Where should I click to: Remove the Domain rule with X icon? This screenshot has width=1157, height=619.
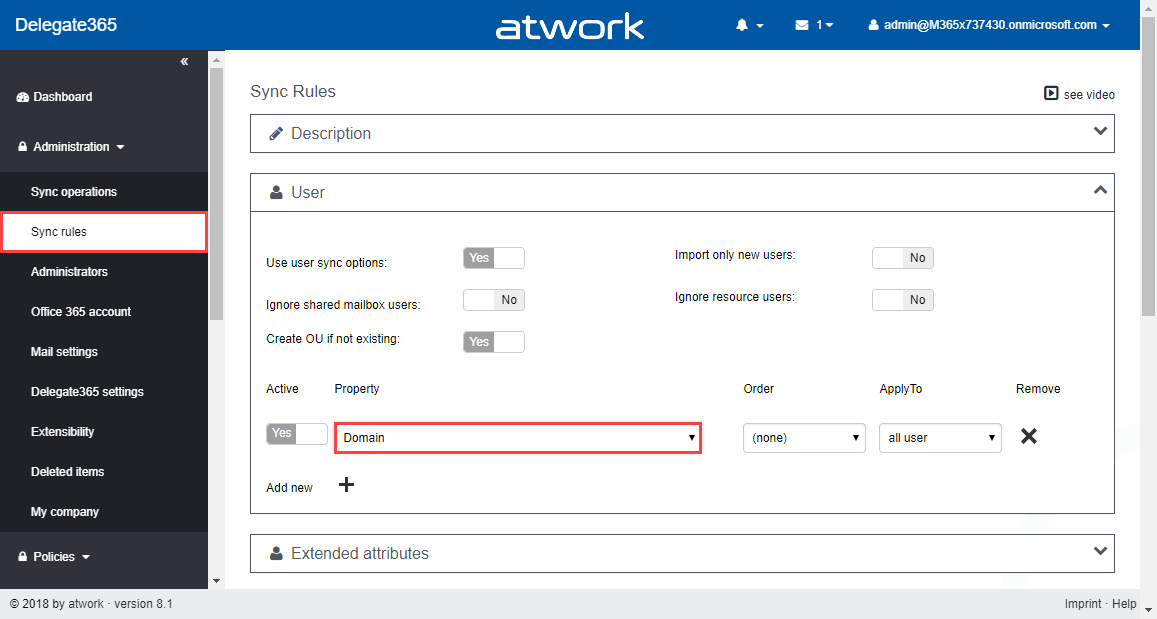pos(1028,436)
